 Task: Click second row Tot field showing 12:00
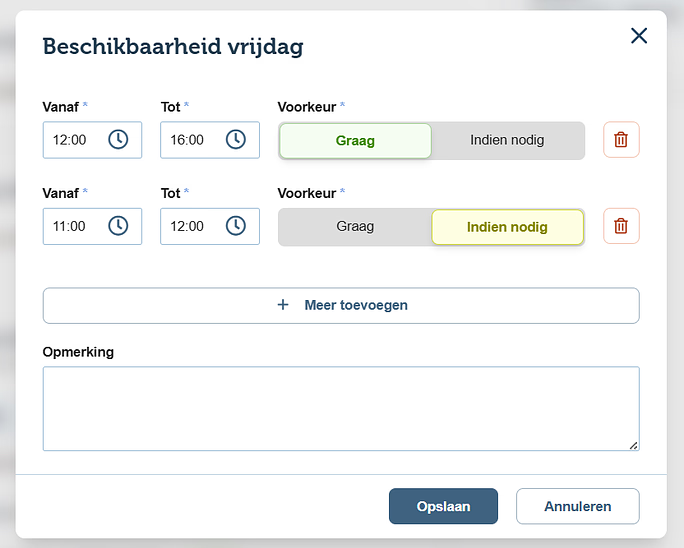(188, 226)
